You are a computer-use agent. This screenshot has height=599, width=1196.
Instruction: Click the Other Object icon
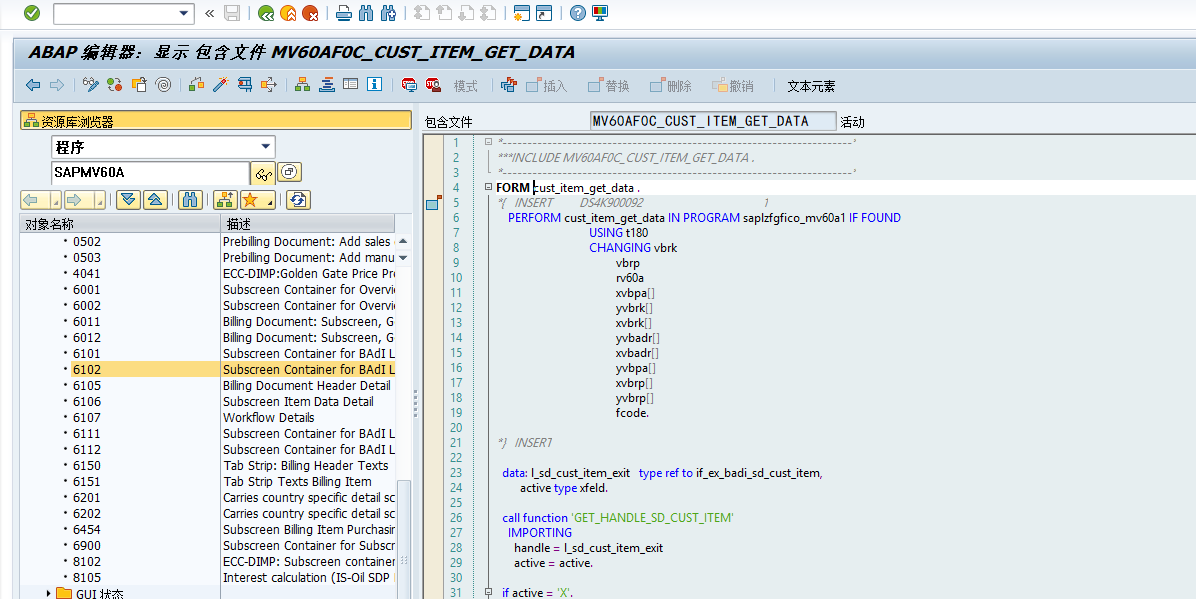coord(139,85)
